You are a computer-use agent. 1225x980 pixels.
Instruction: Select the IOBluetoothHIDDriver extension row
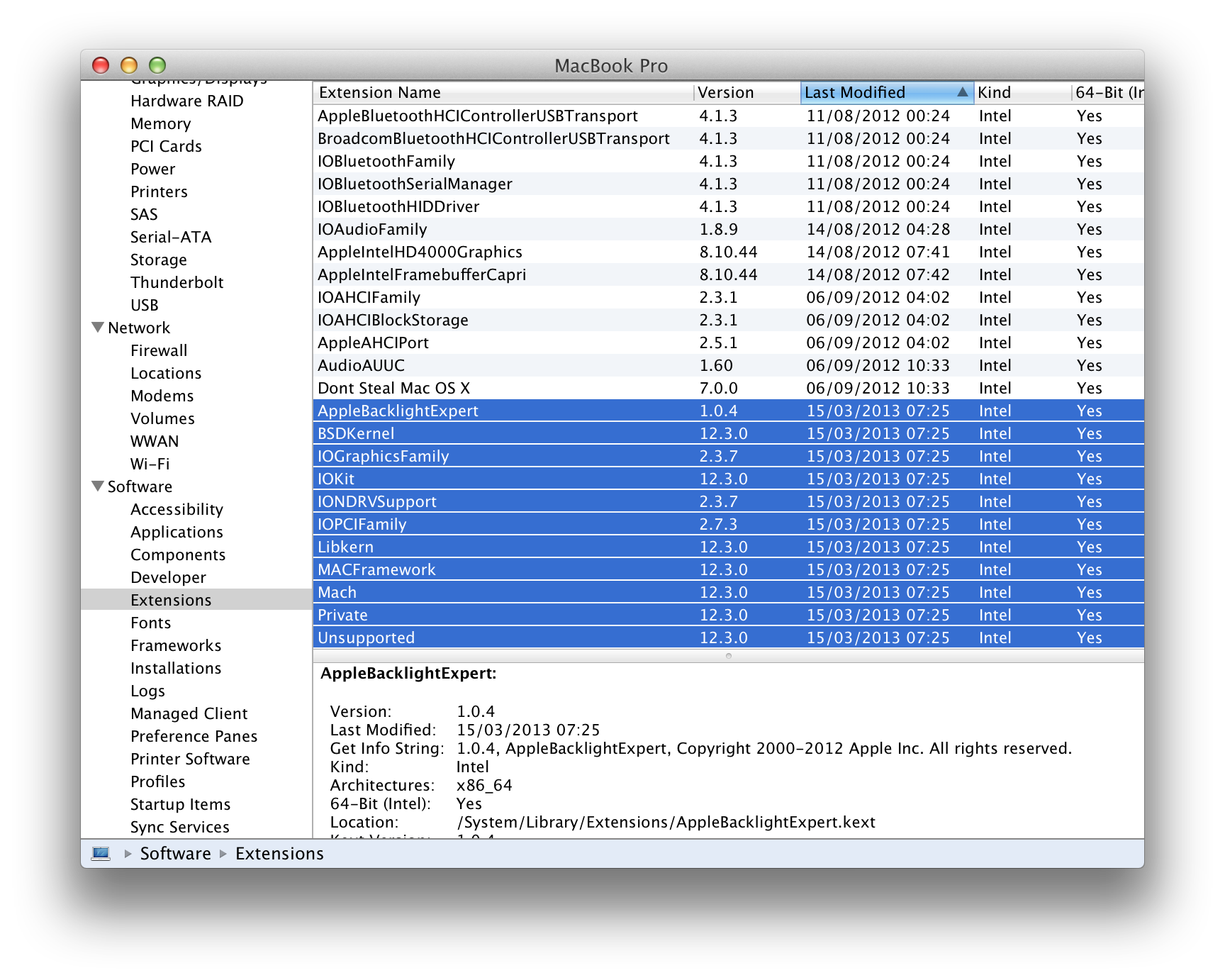click(x=728, y=206)
